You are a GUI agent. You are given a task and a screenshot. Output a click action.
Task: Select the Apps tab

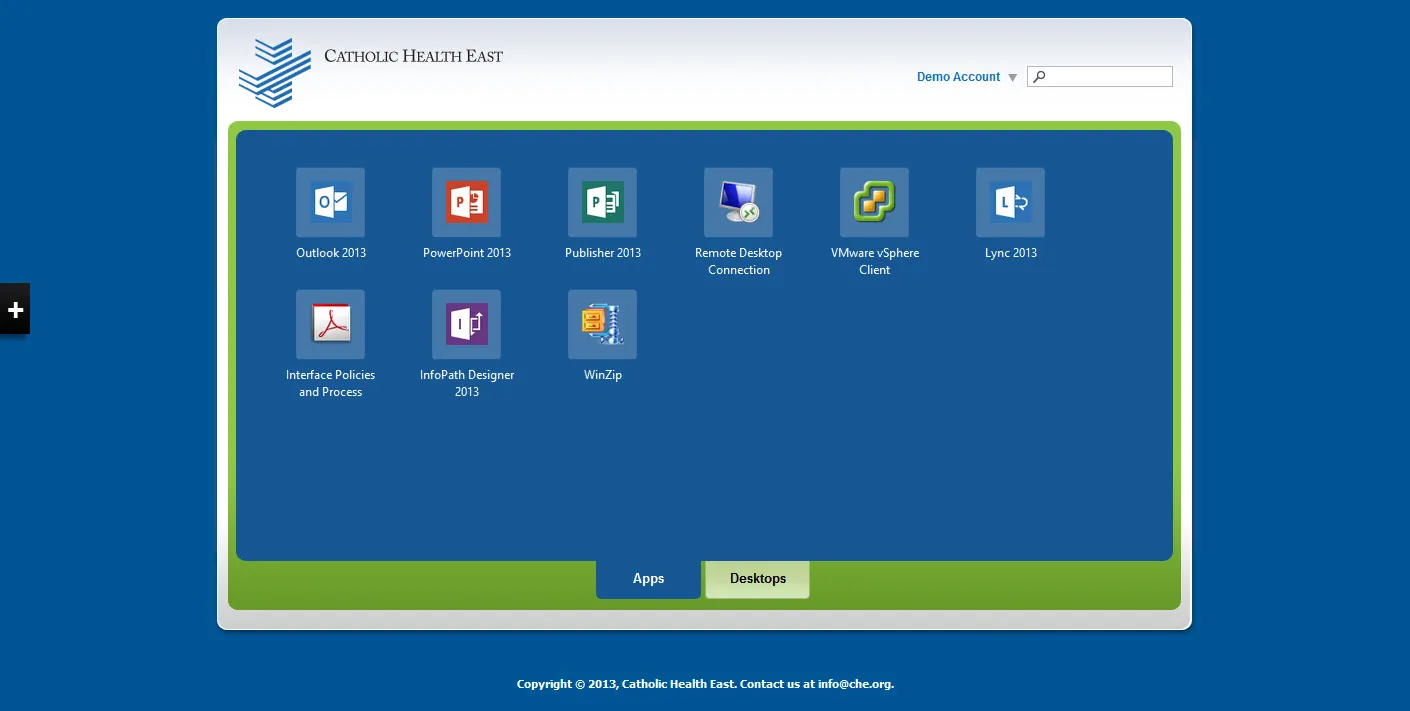coord(648,579)
